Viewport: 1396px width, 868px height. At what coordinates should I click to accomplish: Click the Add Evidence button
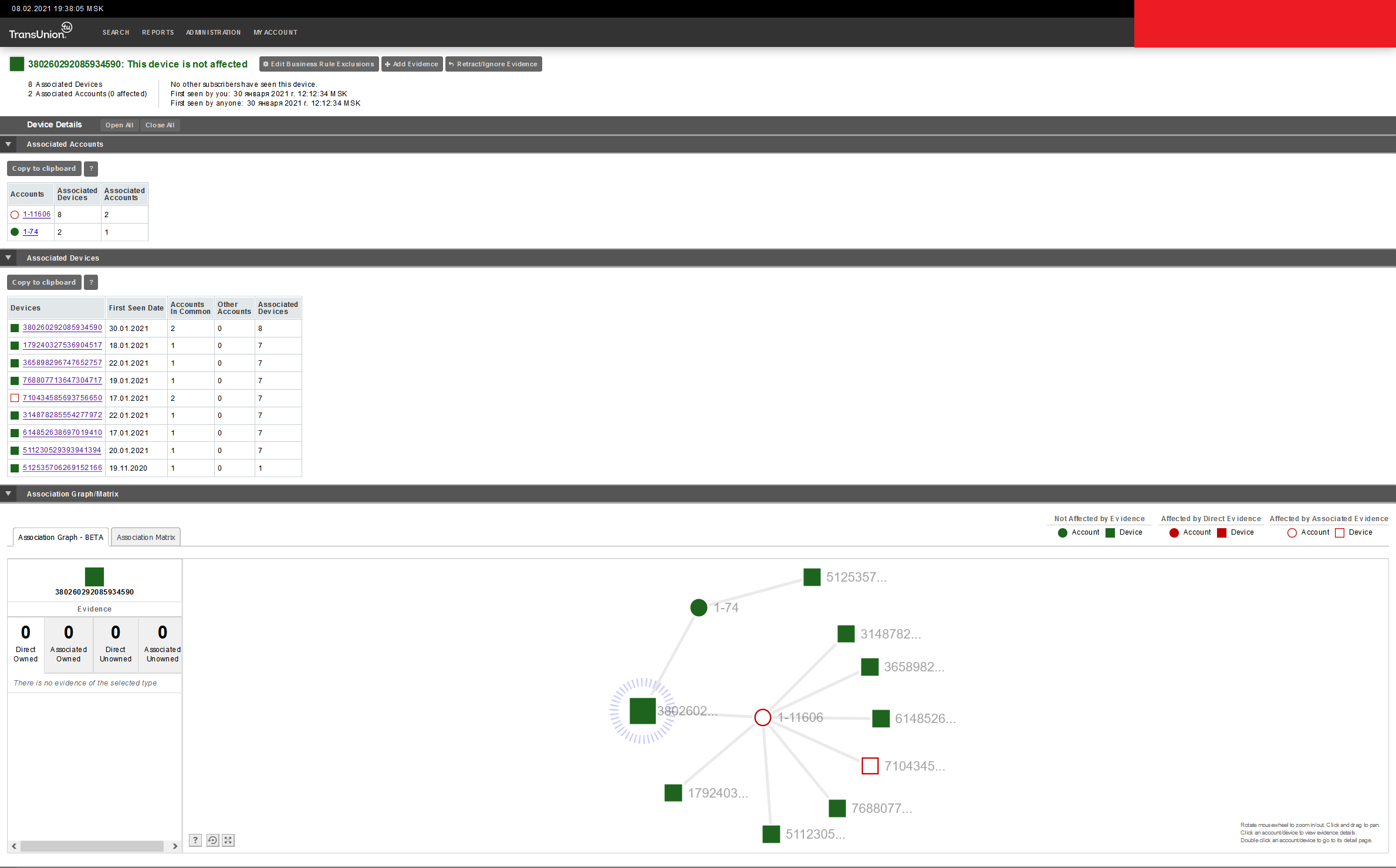click(x=411, y=64)
